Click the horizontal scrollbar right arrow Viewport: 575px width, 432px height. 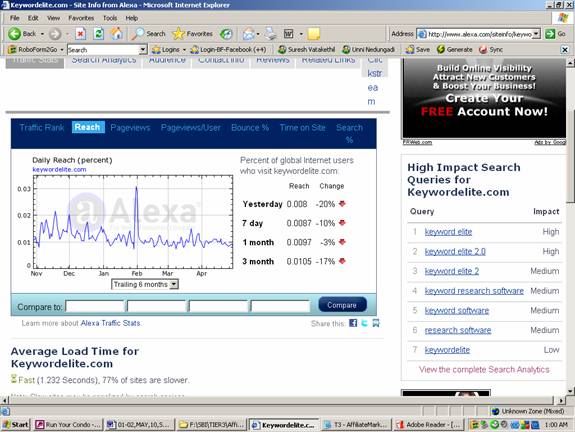point(561,400)
